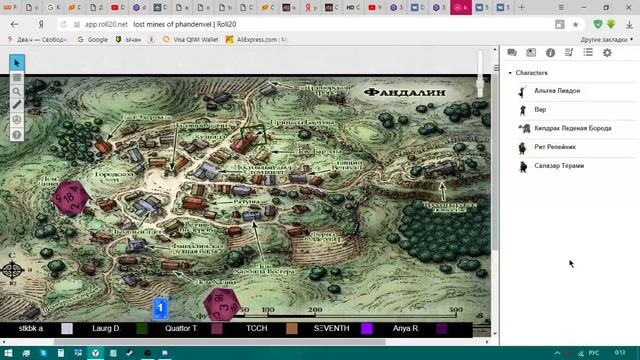Toggle the sidebar handle at map edge
Image resolution: width=640 pixels, height=360 pixels.
[x=496, y=68]
